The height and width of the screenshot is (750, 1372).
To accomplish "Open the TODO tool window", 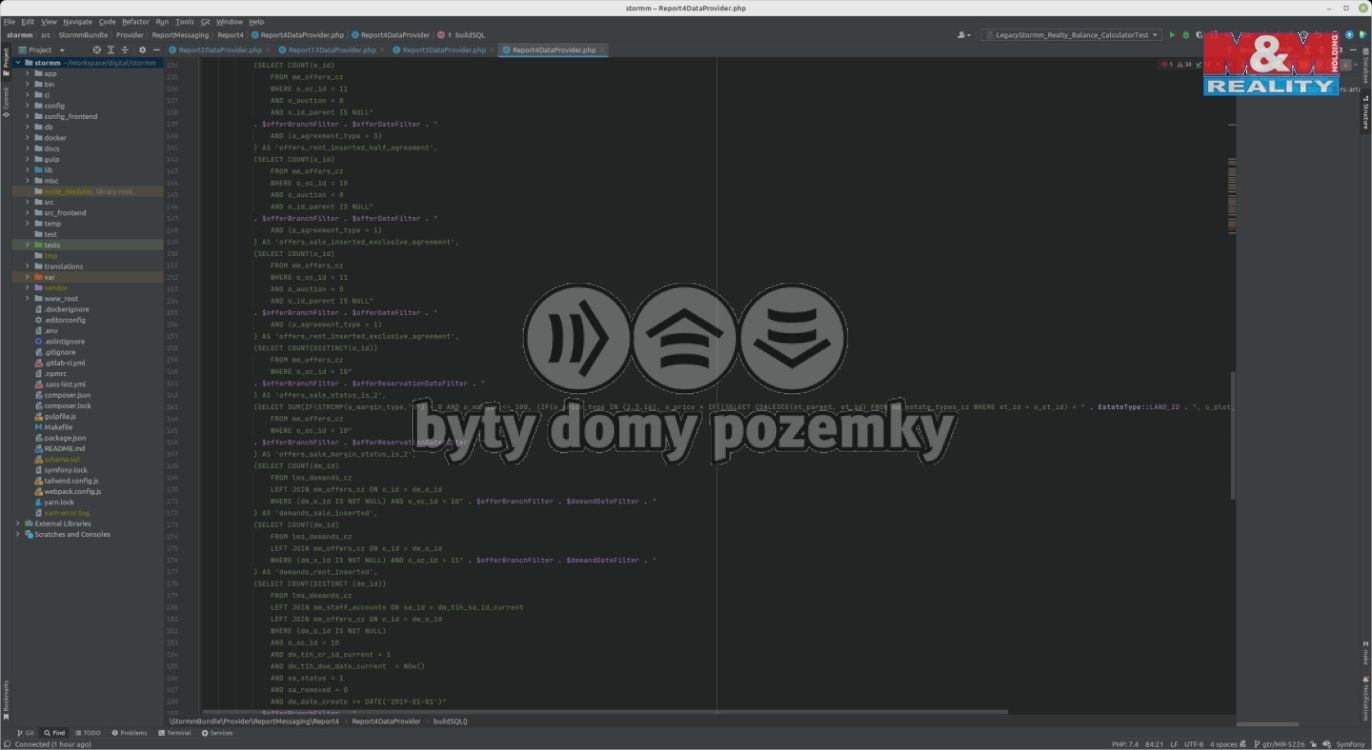I will click(x=87, y=732).
